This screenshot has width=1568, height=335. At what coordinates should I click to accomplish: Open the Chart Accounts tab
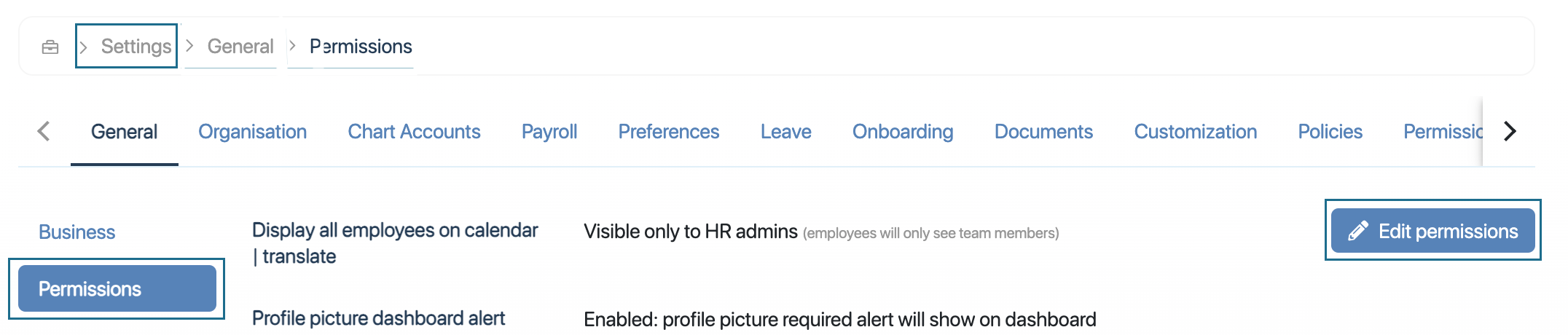(414, 132)
